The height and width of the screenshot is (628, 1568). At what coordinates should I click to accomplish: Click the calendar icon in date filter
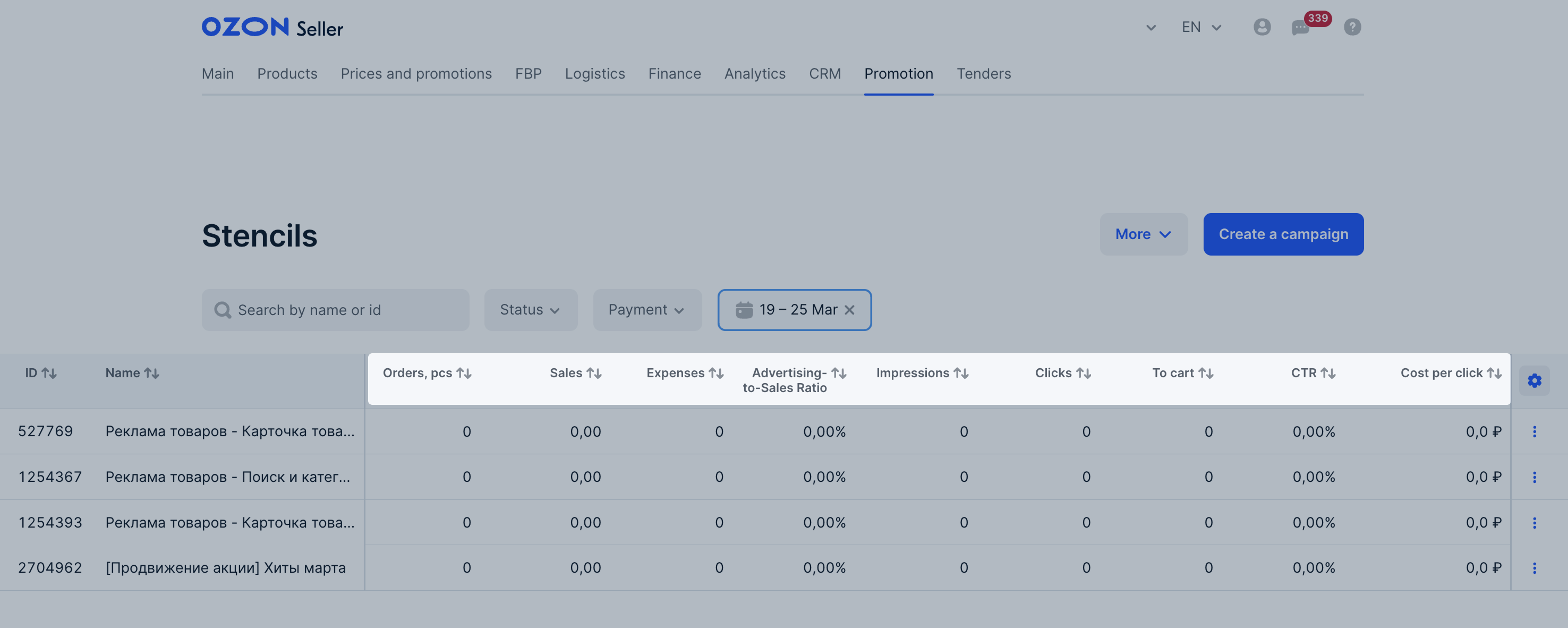tap(744, 310)
